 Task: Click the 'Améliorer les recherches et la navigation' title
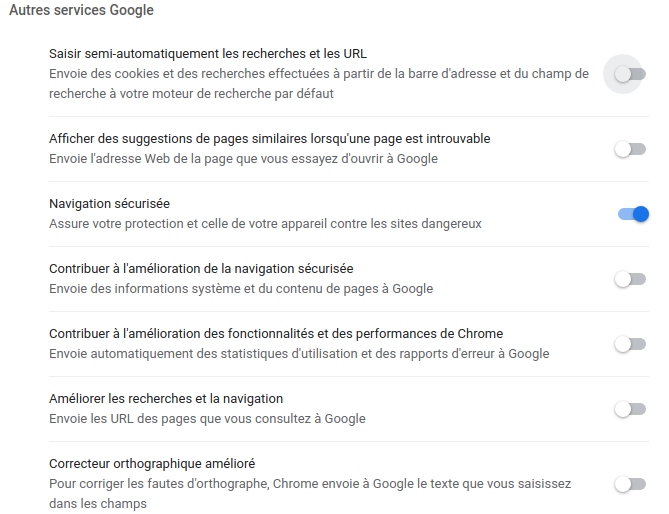(166, 398)
